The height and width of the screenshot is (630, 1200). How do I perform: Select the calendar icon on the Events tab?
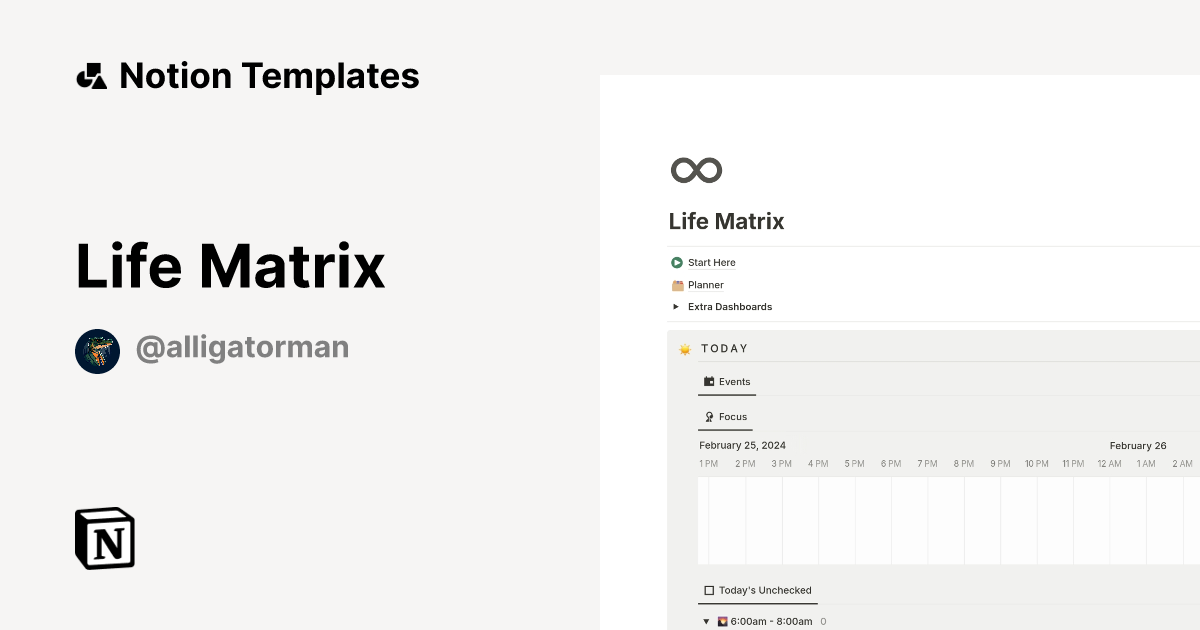point(707,381)
